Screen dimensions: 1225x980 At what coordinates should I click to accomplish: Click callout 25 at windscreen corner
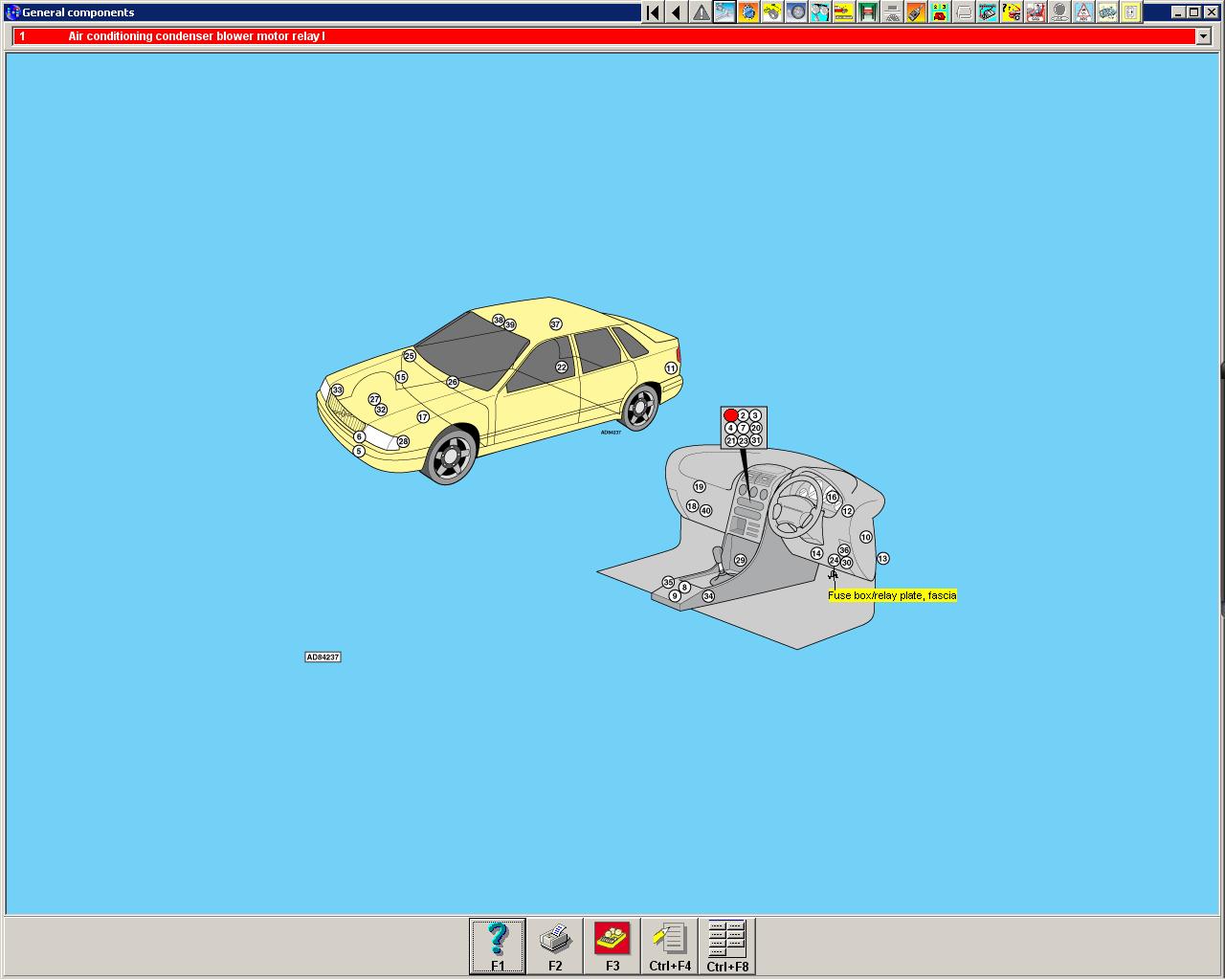point(410,356)
